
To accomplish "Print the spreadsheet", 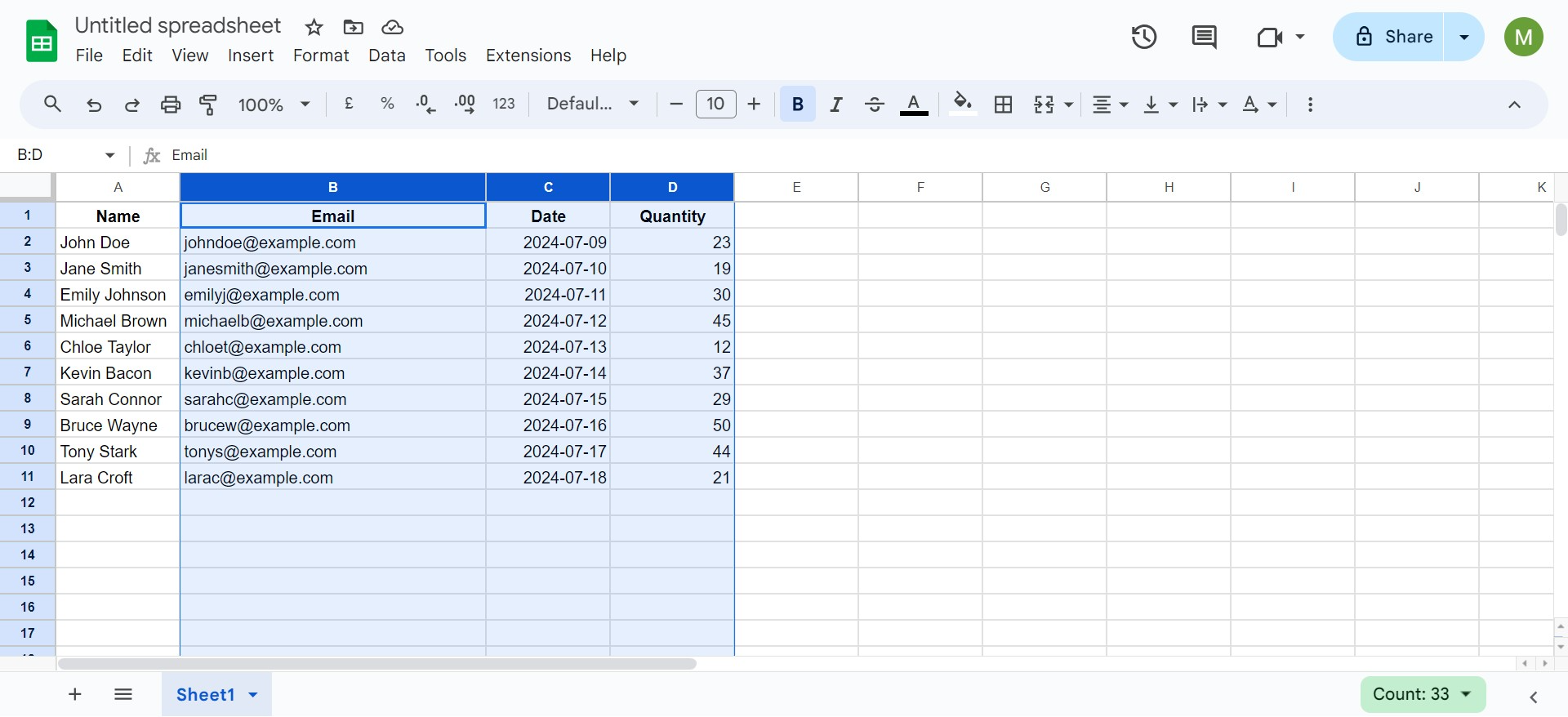I will (x=171, y=105).
